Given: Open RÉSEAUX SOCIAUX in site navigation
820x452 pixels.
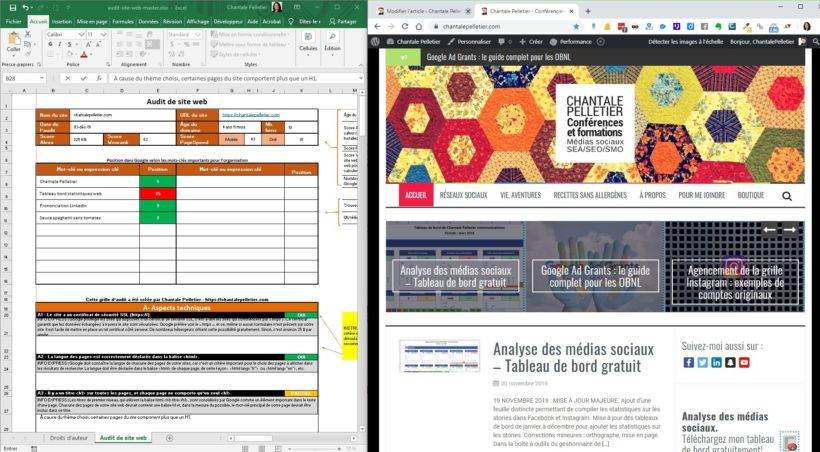Looking at the screenshot, I should [463, 195].
